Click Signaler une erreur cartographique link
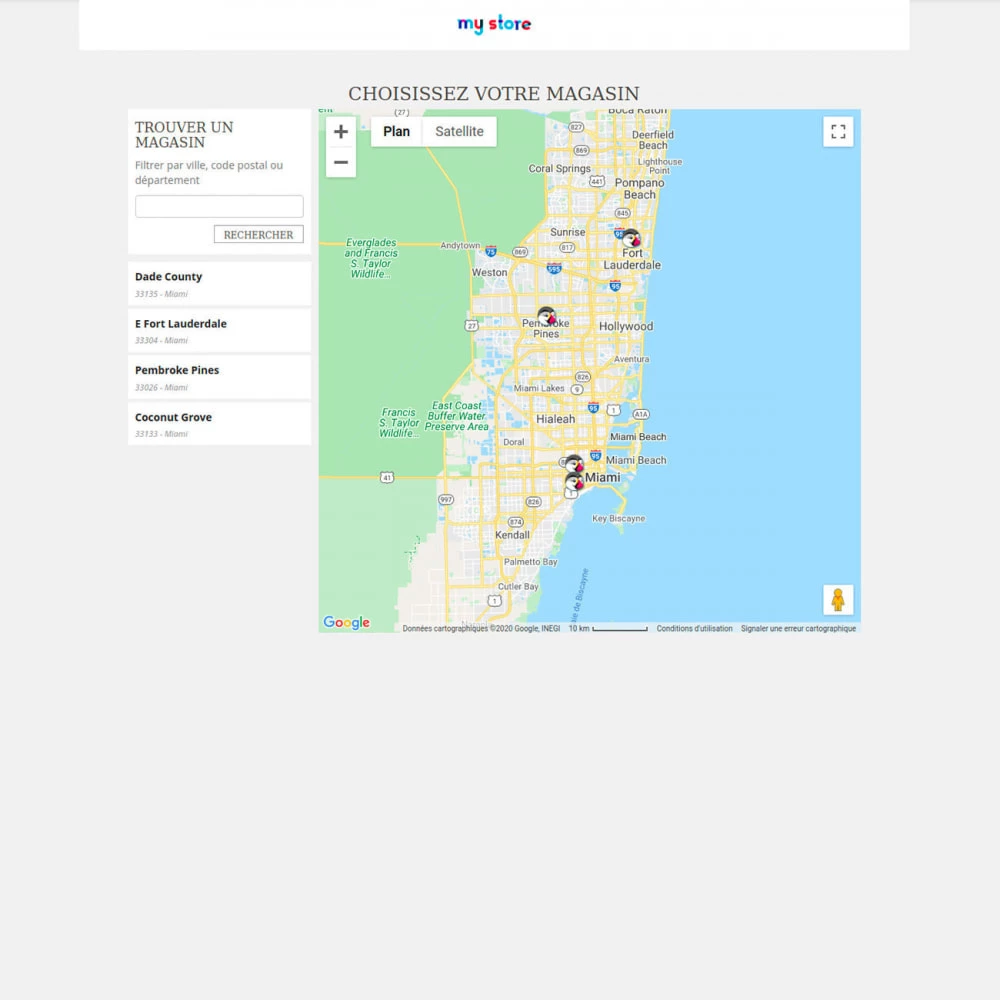Screen dimensions: 1000x1000 [798, 629]
